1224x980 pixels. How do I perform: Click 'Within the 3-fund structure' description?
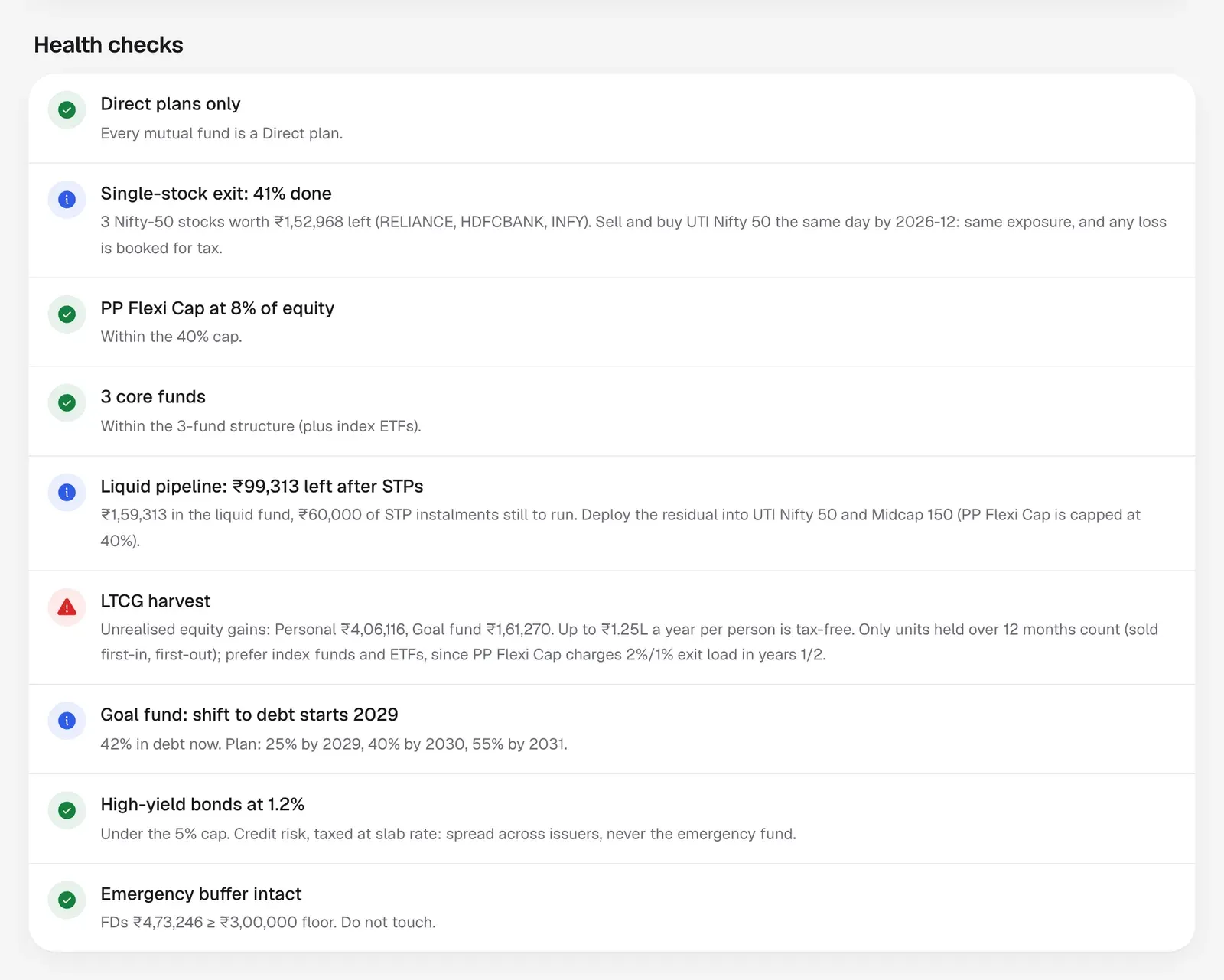point(261,426)
